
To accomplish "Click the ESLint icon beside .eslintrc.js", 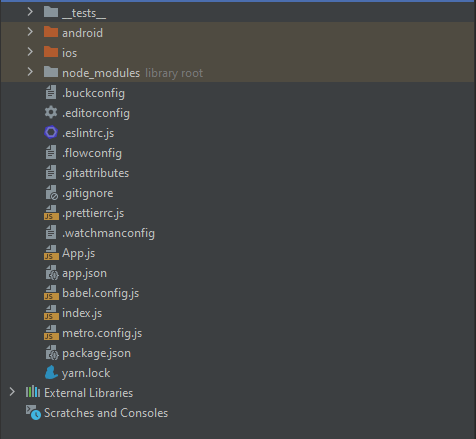I will (x=51, y=132).
